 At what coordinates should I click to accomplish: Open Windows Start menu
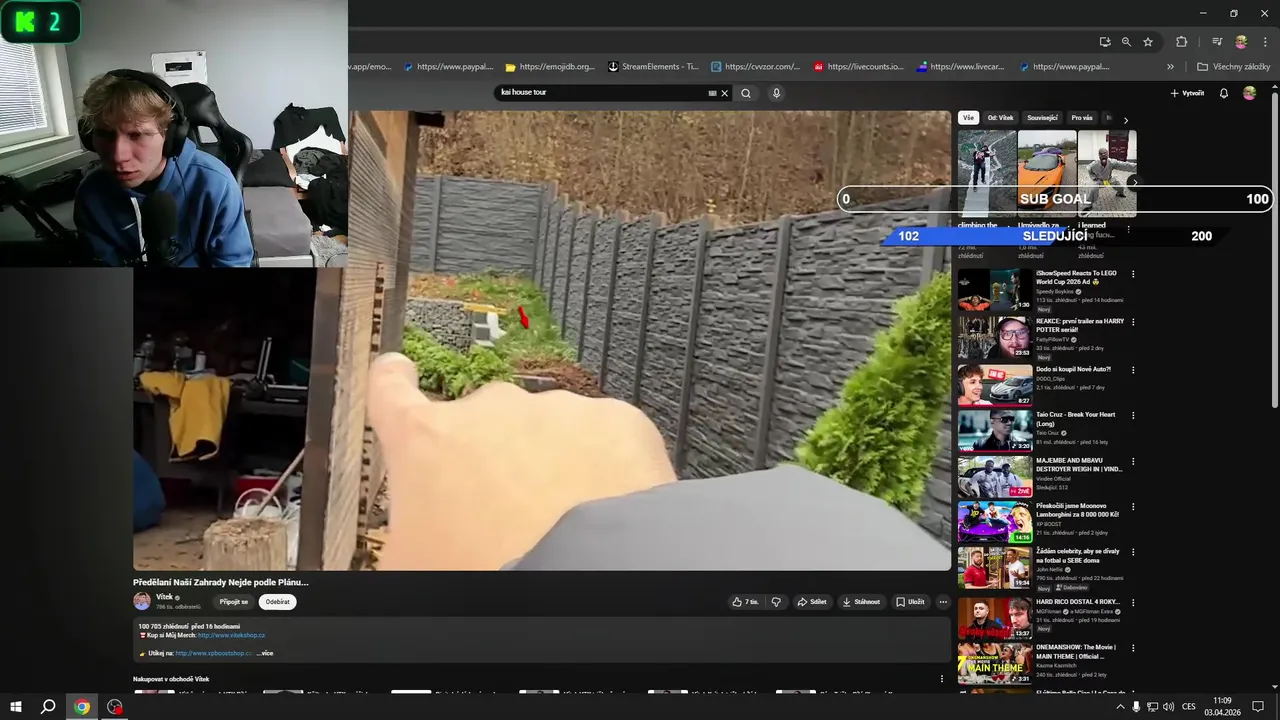coord(15,707)
